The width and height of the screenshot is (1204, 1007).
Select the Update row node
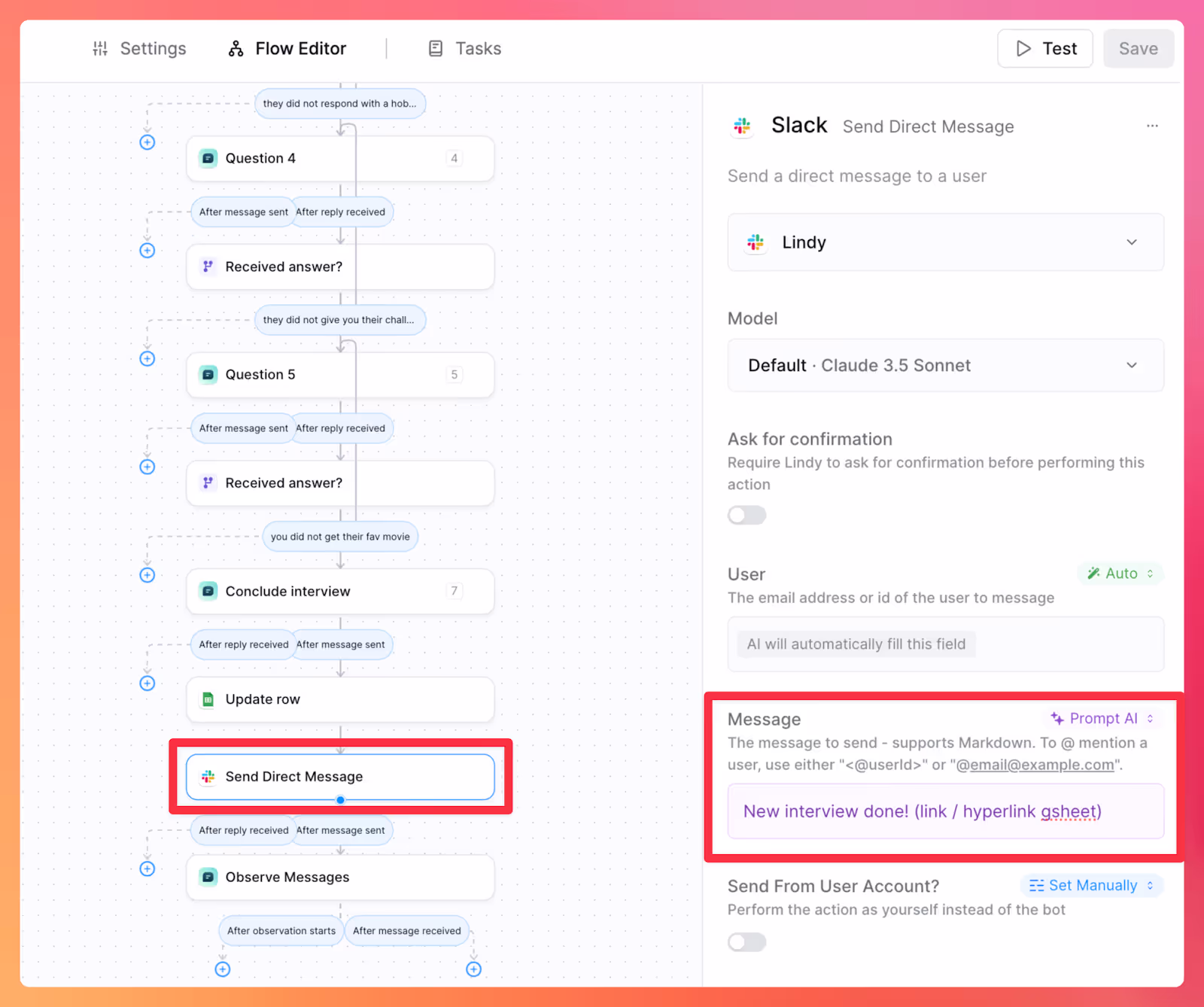coord(340,700)
